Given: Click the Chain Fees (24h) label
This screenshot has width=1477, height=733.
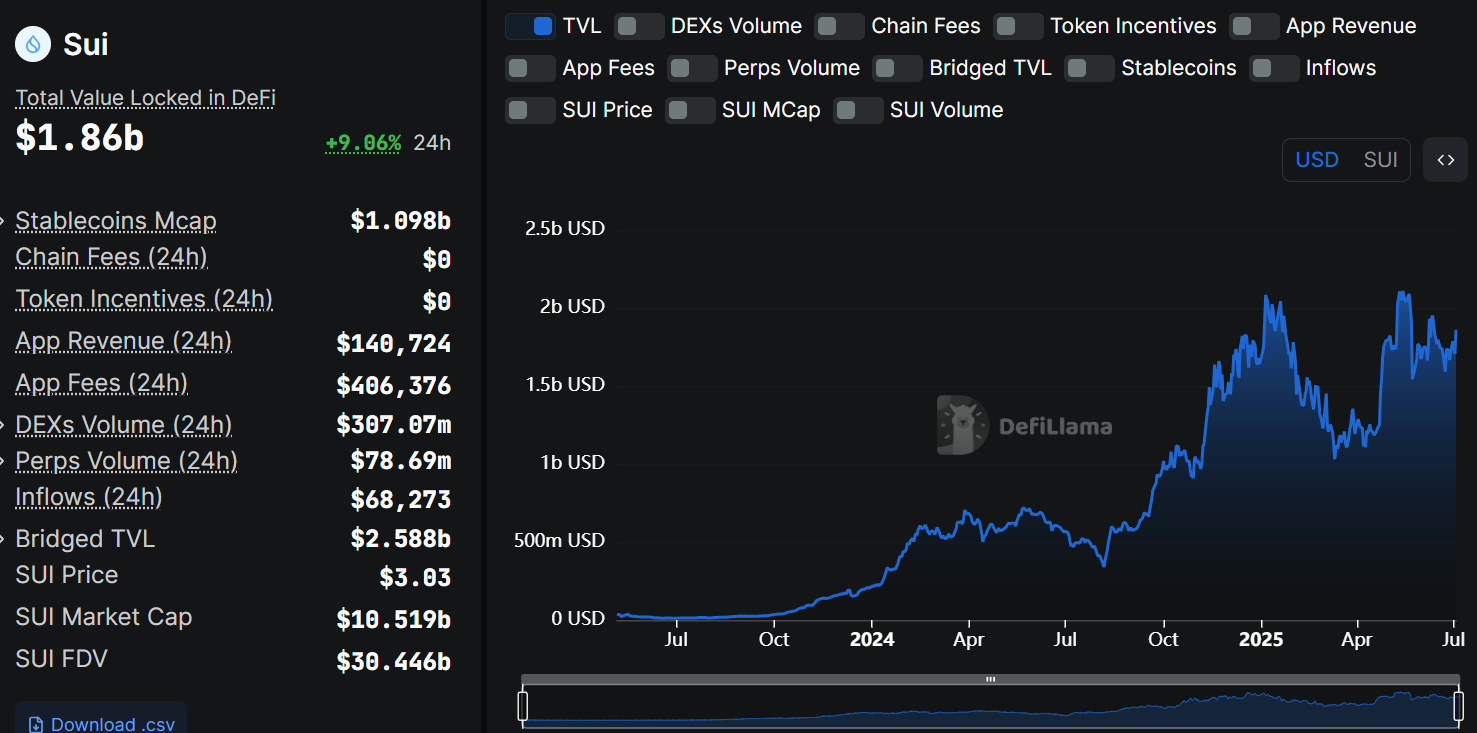Looking at the screenshot, I should 111,257.
